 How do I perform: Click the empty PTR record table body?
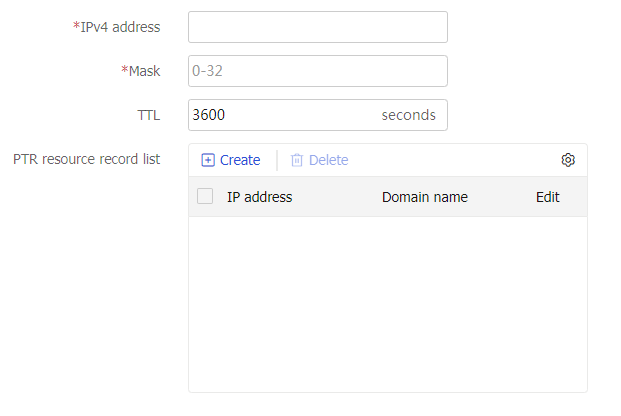tap(388, 304)
